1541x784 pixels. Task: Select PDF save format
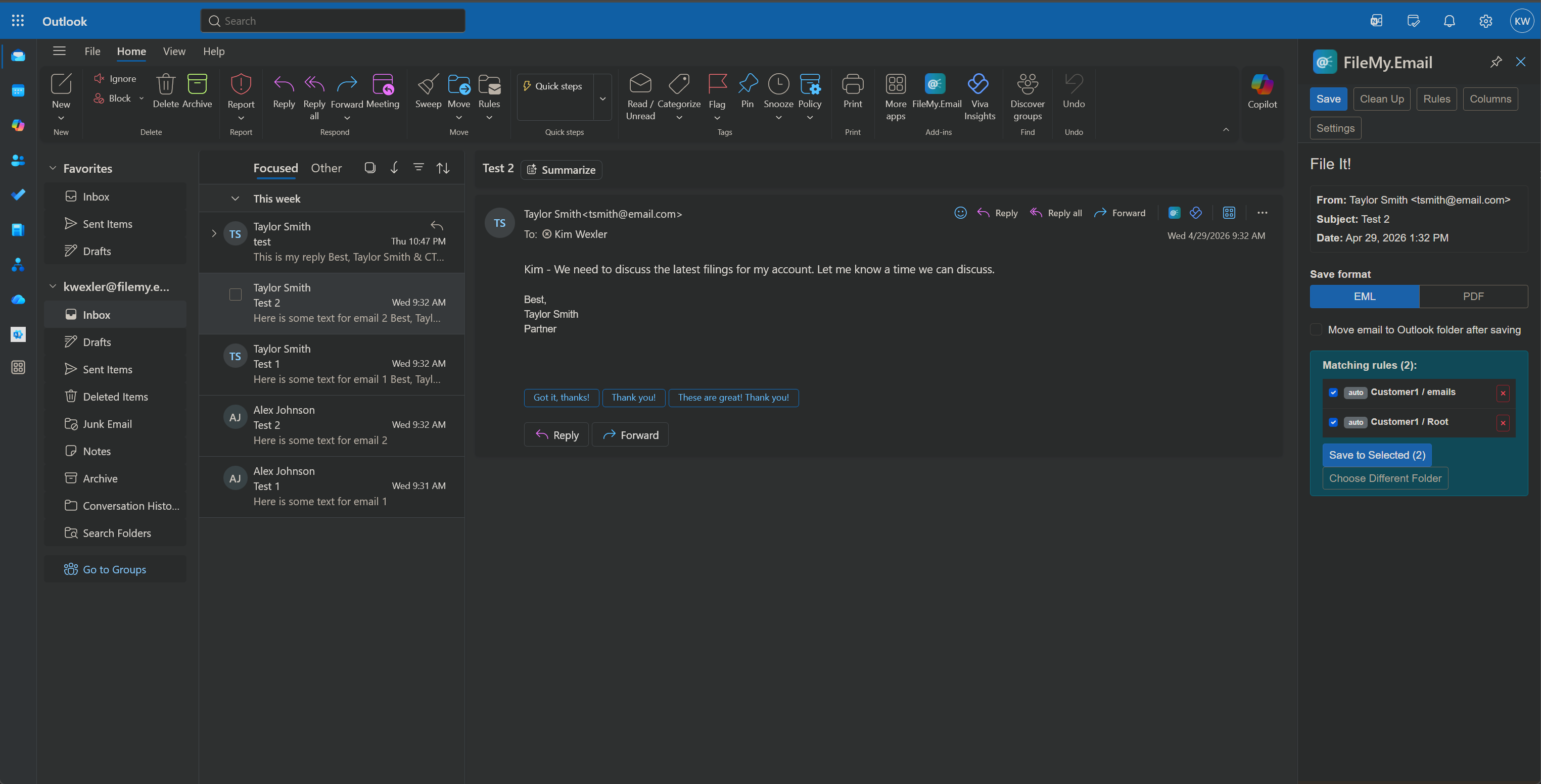pyautogui.click(x=1473, y=297)
